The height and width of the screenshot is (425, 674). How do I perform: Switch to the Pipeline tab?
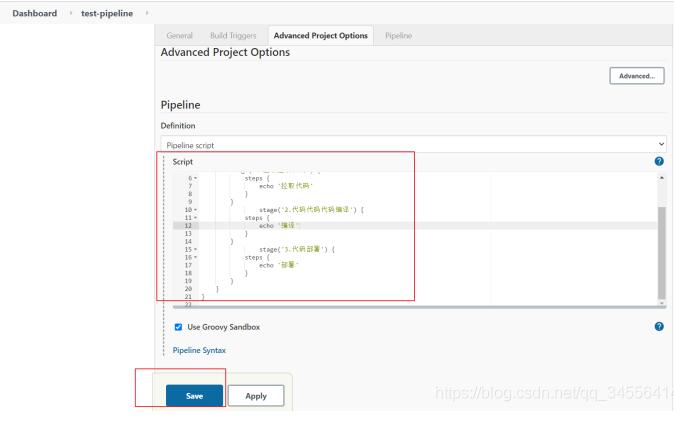click(398, 36)
